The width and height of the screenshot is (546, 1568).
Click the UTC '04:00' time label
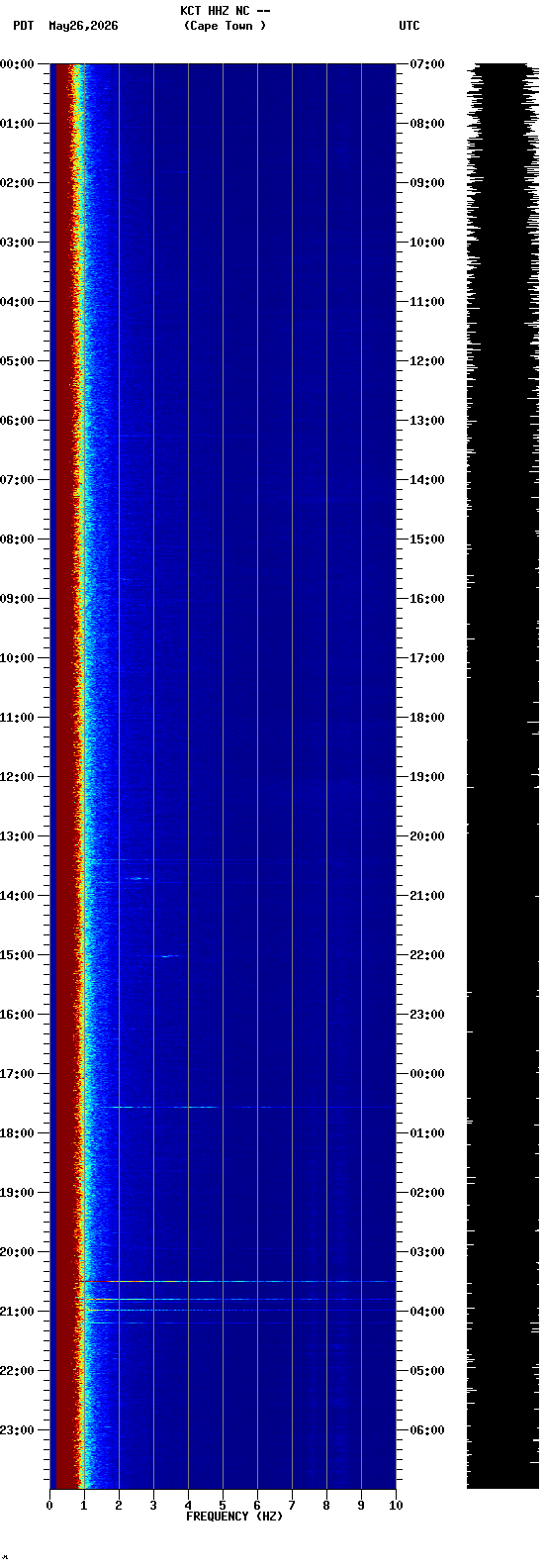(x=427, y=1312)
